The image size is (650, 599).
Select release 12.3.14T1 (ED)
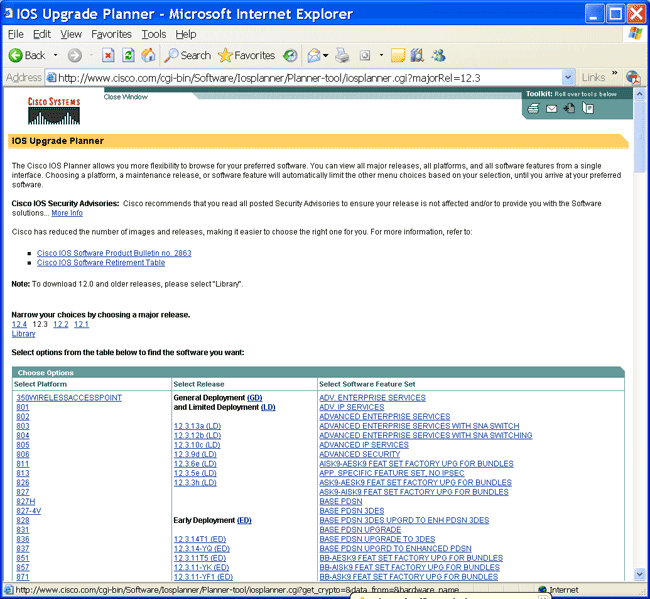click(200, 539)
